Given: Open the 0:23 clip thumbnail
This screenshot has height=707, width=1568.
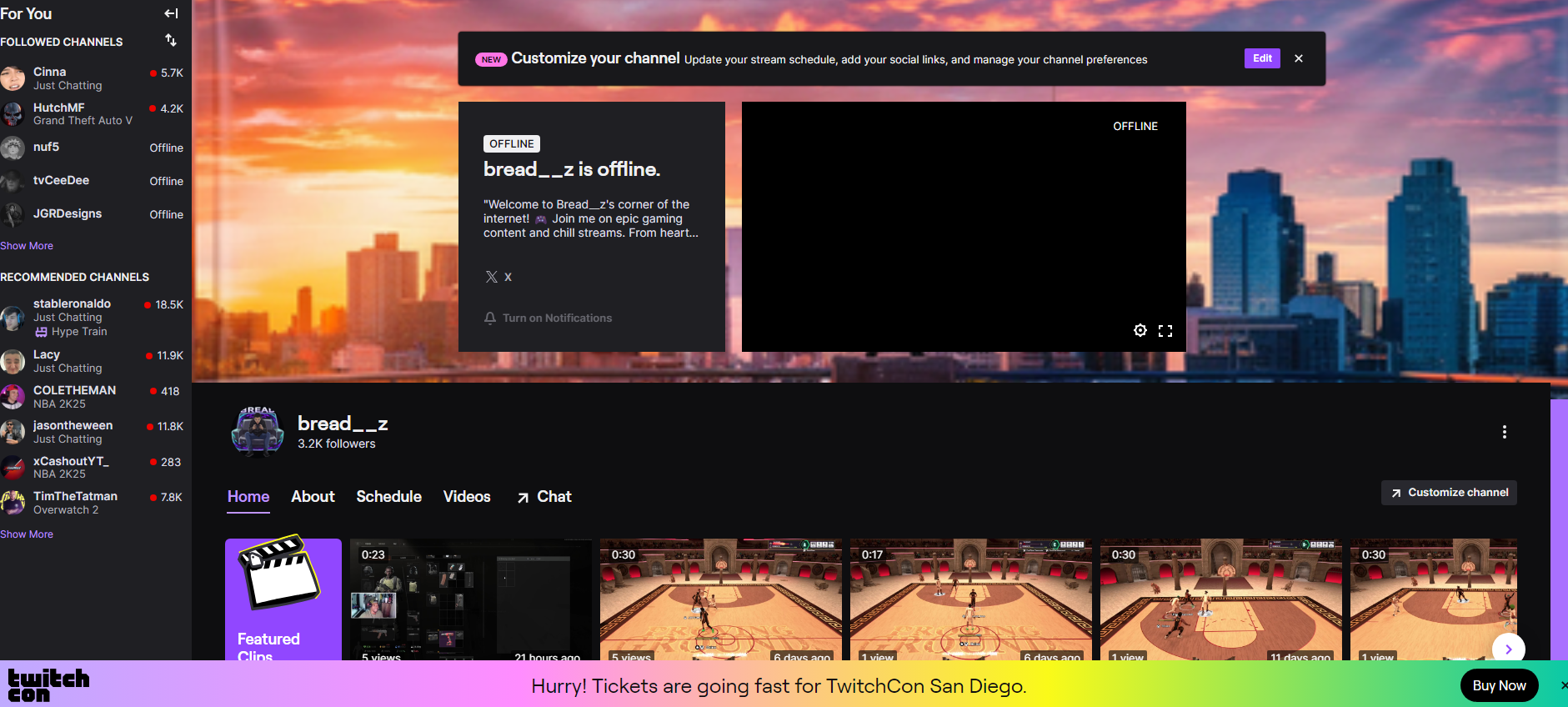Looking at the screenshot, I should (471, 600).
